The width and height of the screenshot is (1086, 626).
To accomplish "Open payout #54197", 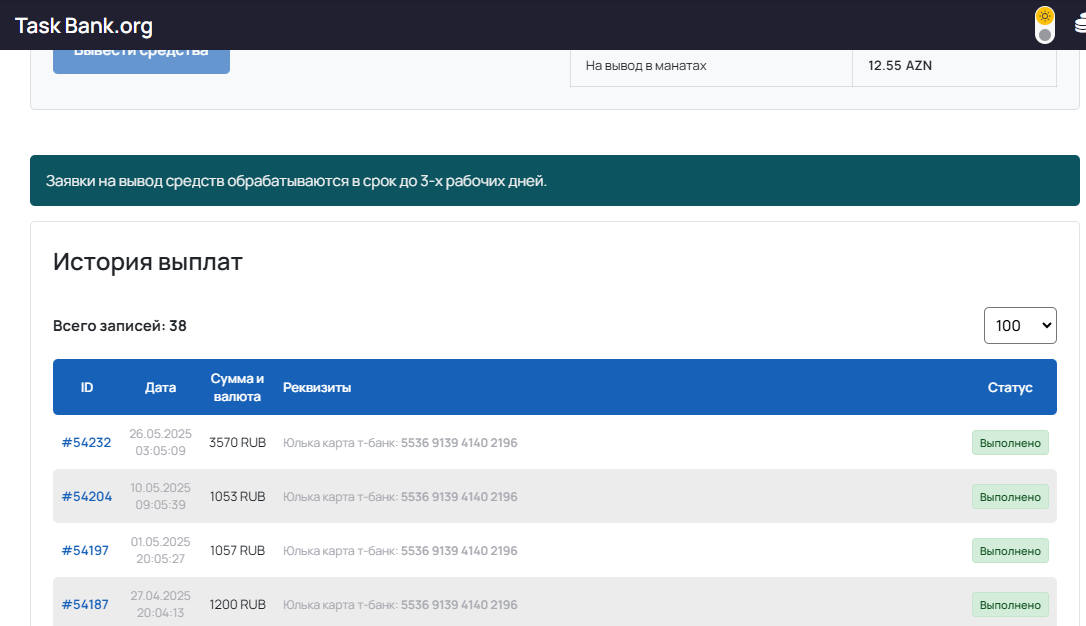I will pyautogui.click(x=85, y=551).
